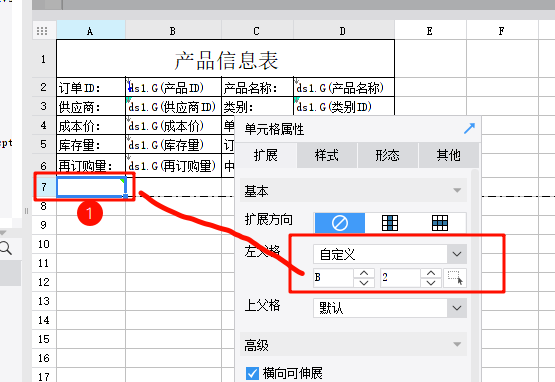Select row 10 header
The width and height of the screenshot is (555, 382).
pos(44,244)
